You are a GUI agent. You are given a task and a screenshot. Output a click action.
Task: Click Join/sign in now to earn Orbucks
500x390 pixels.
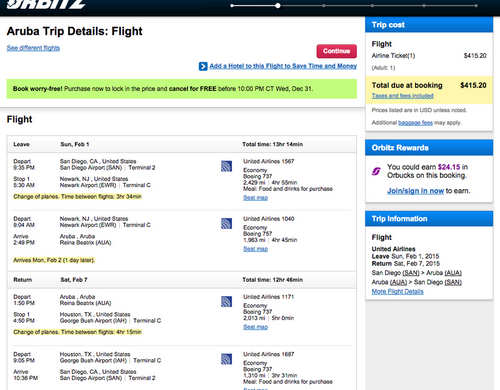415,191
